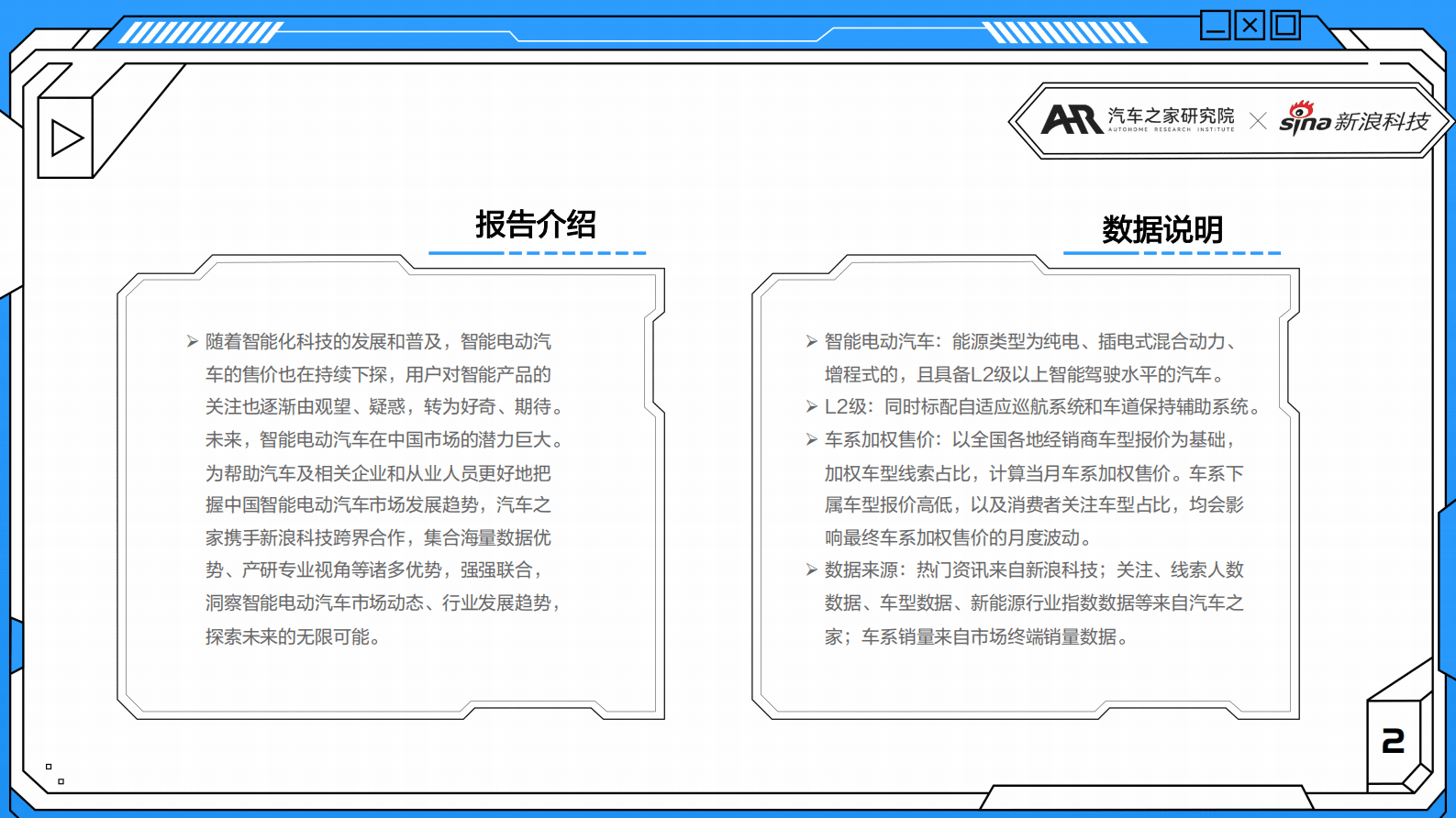Select the 数据说明 heading
This screenshot has height=818, width=1456.
1162,229
